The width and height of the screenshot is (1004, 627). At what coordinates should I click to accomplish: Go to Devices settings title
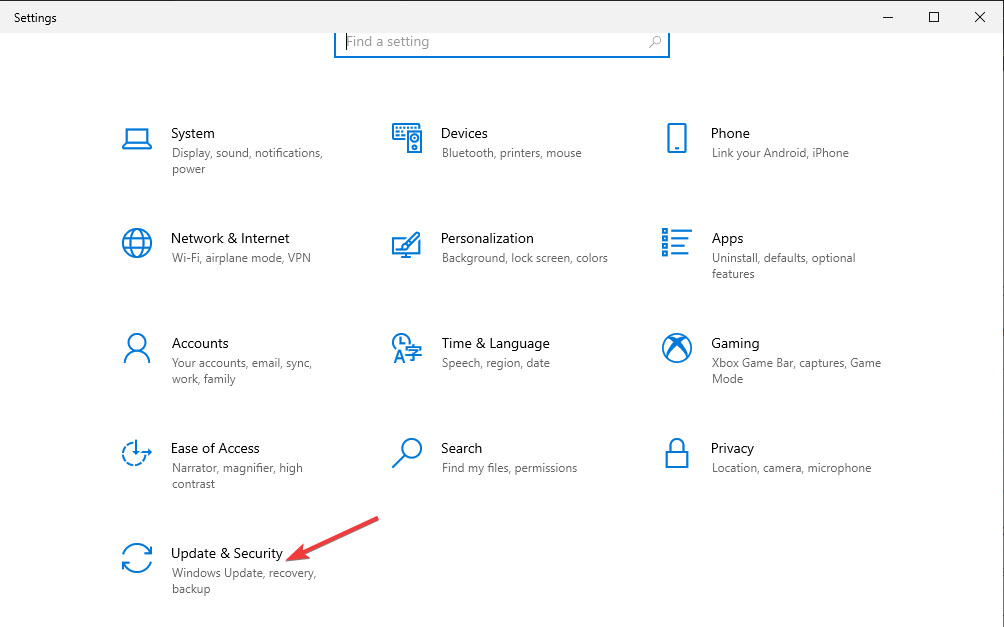click(x=464, y=133)
